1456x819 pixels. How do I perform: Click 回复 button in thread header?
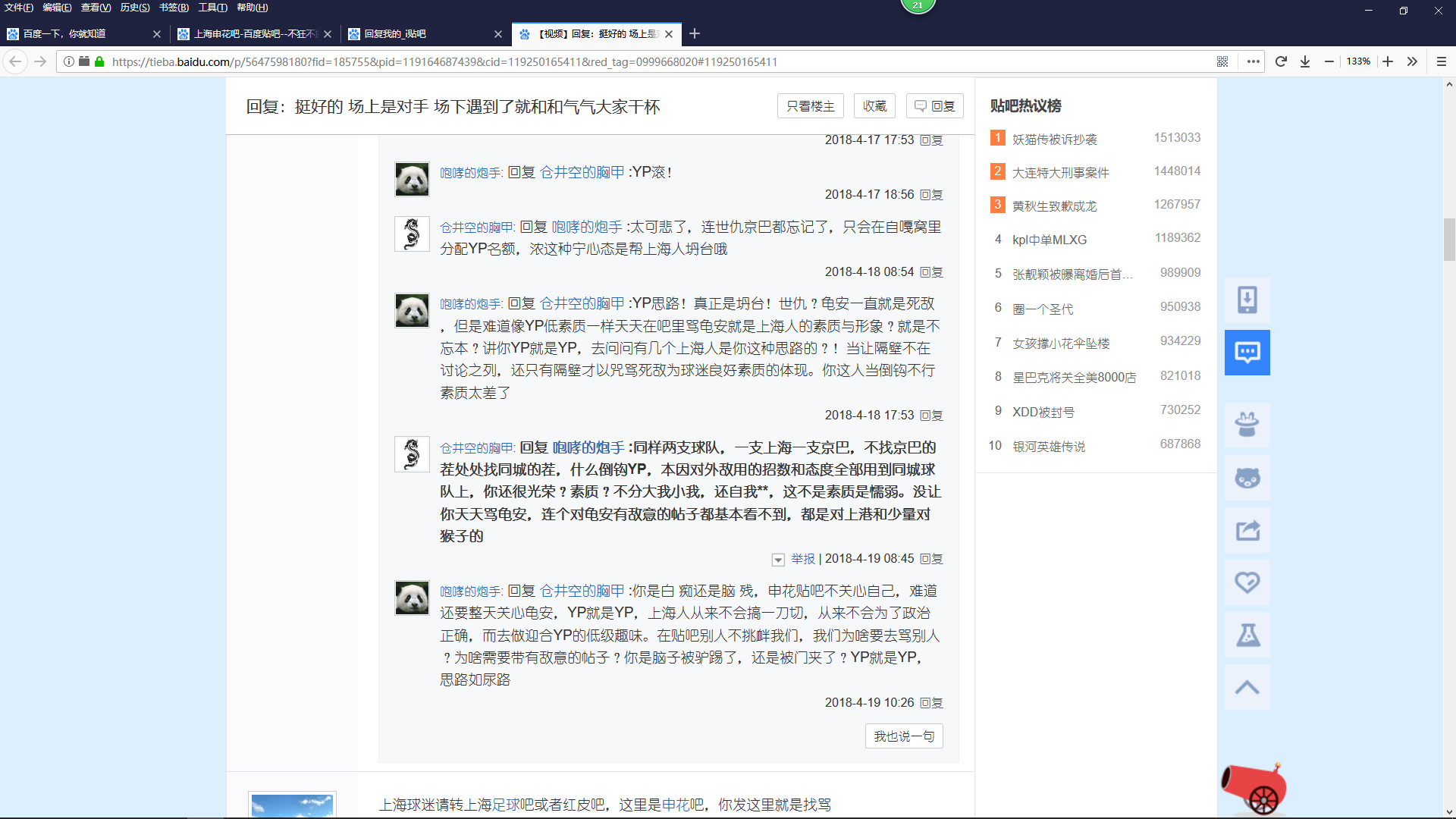point(934,106)
